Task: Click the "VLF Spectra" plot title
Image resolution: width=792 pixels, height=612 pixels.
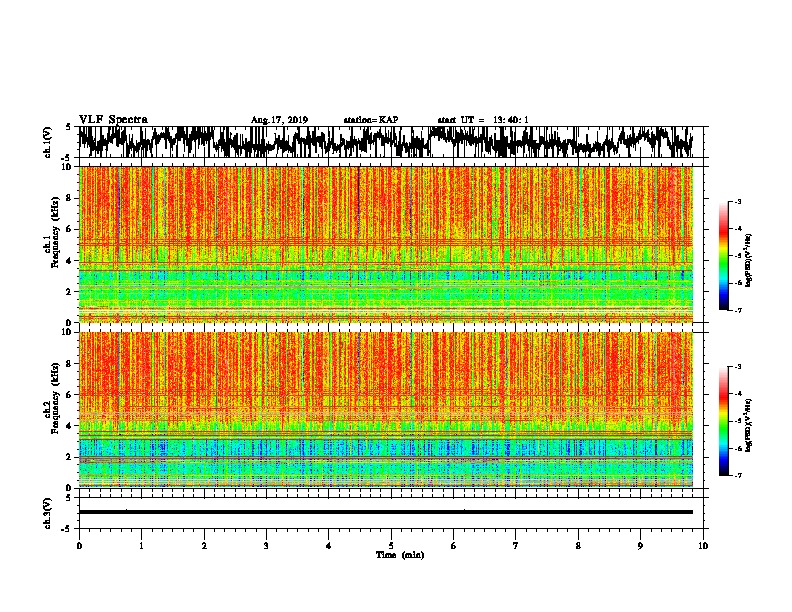Action: tap(113, 119)
